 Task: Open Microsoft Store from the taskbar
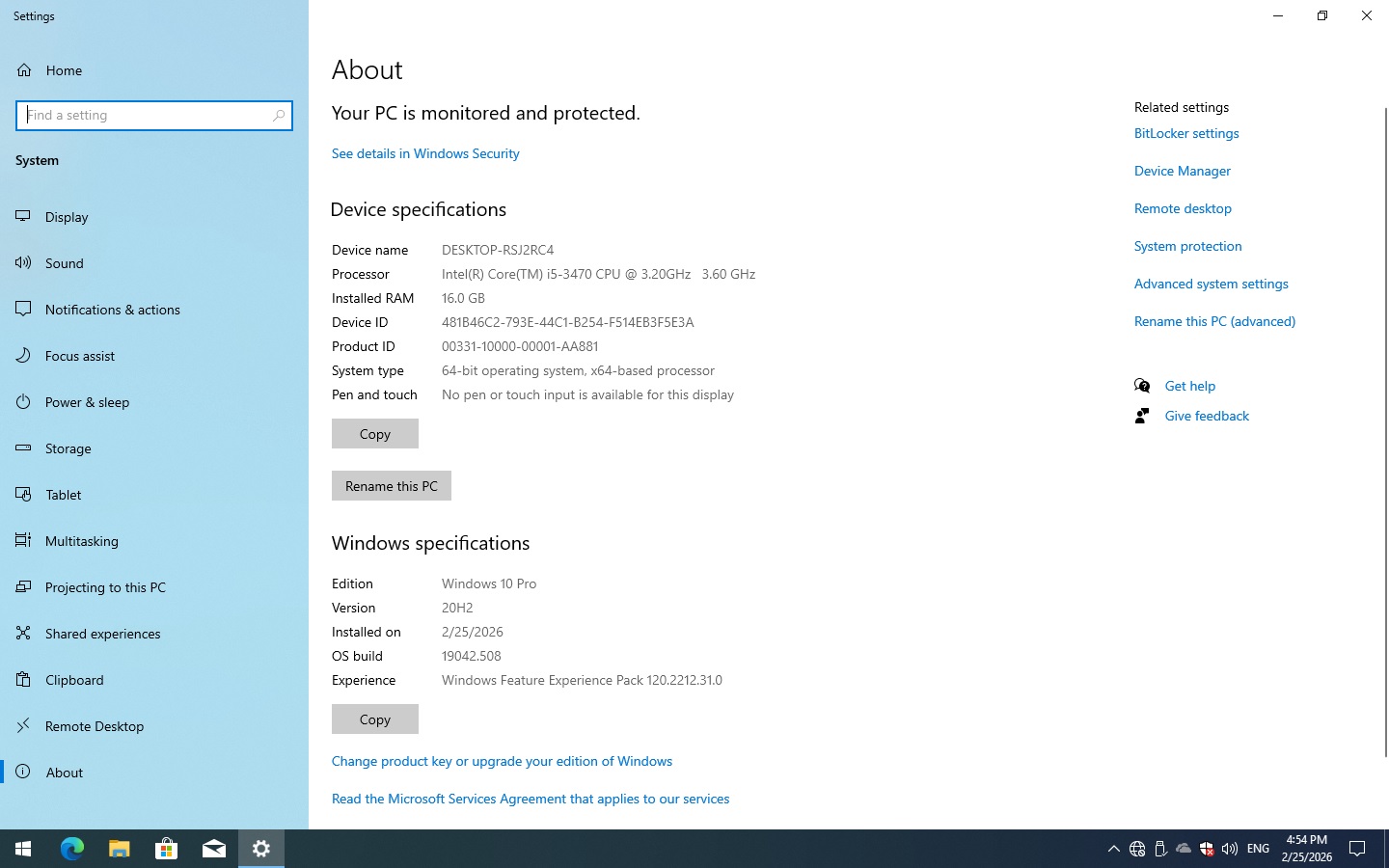click(166, 849)
